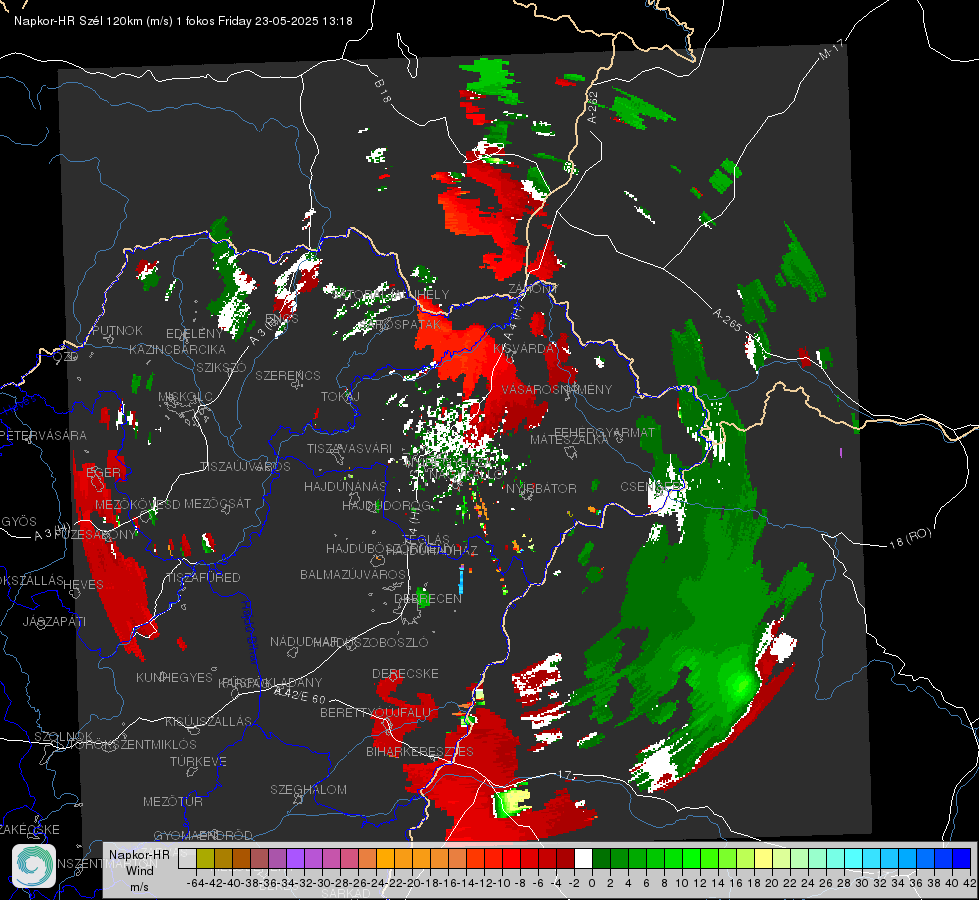Click the 'Napkor-HR Wind m/s' legend label
This screenshot has width=979, height=900.
tap(139, 870)
